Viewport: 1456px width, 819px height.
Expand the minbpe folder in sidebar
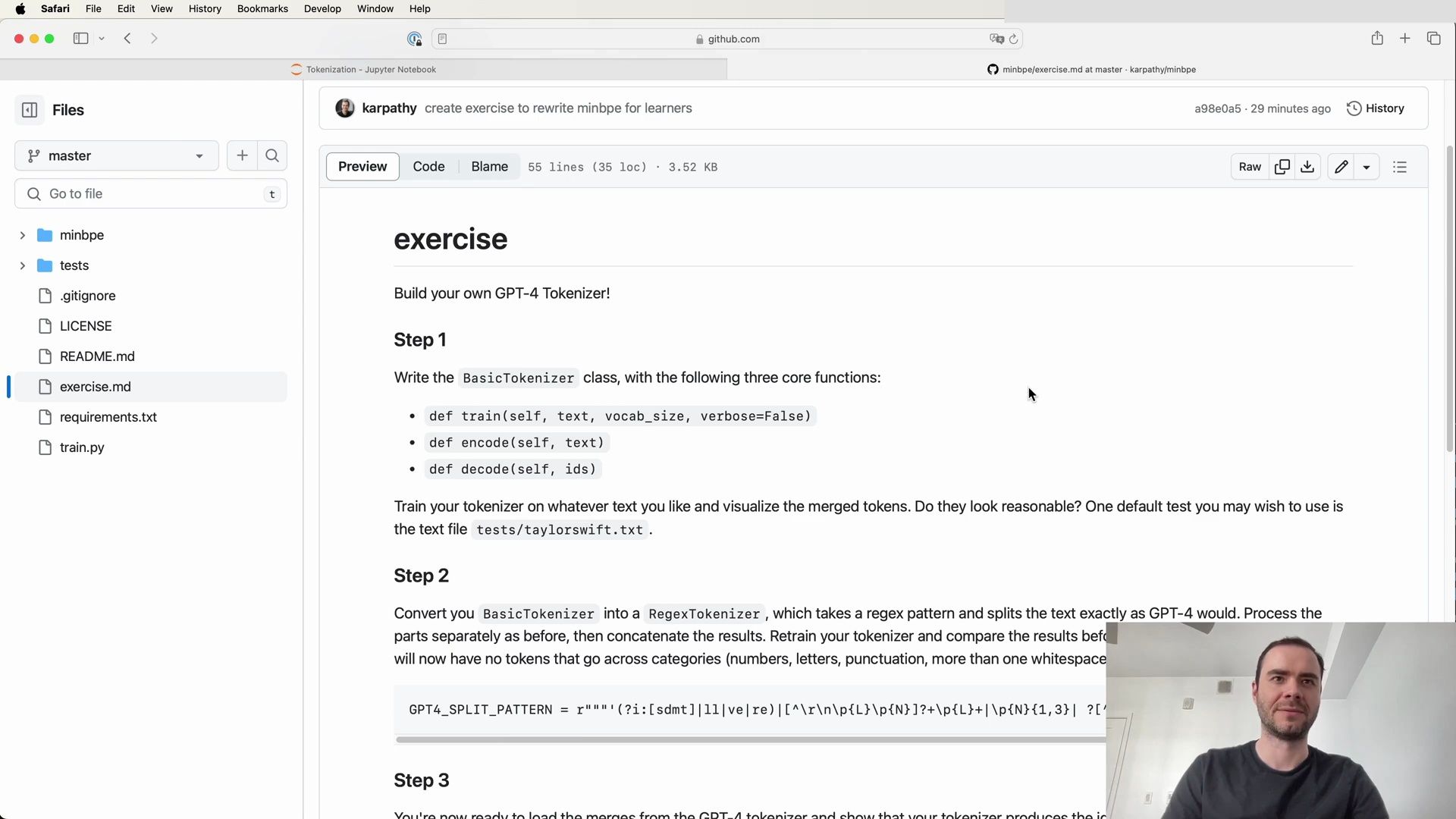tap(22, 235)
